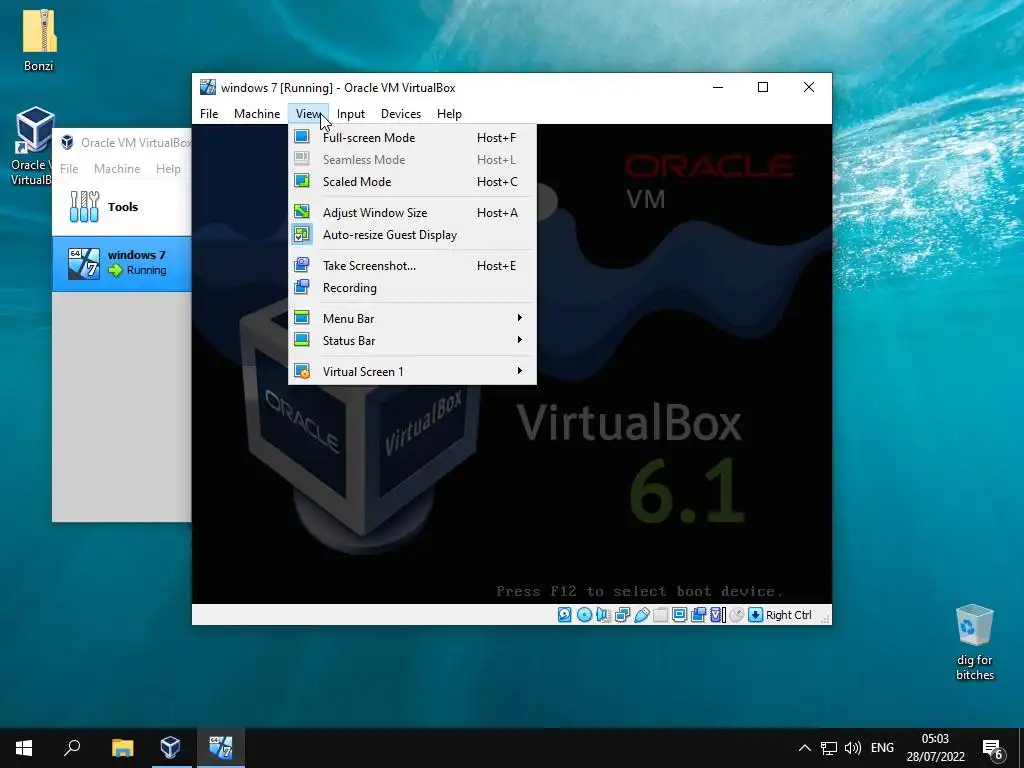
Task: Click the Right Ctrl host key label
Action: click(788, 615)
